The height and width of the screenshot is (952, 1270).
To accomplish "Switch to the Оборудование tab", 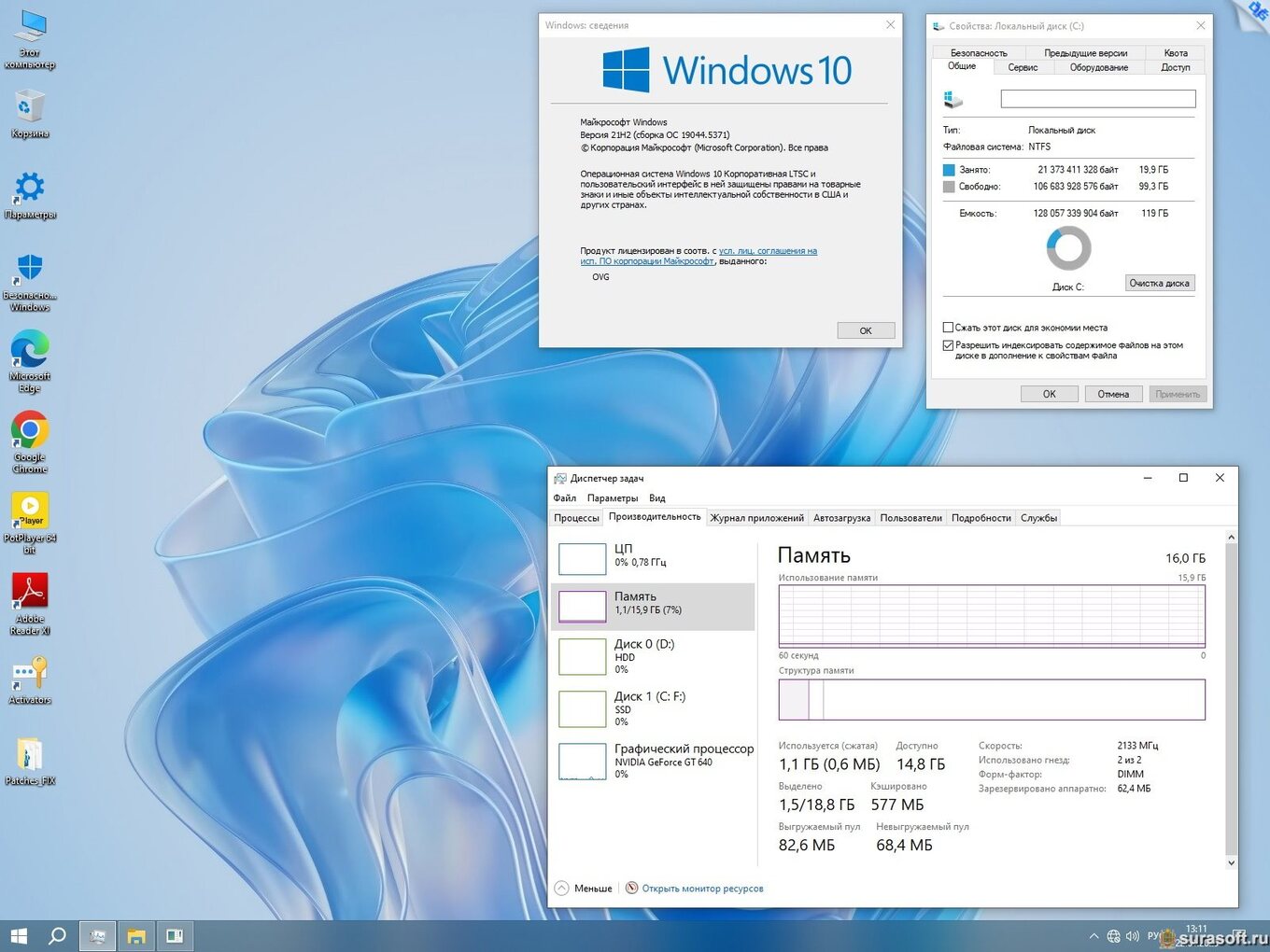I will tap(1099, 67).
